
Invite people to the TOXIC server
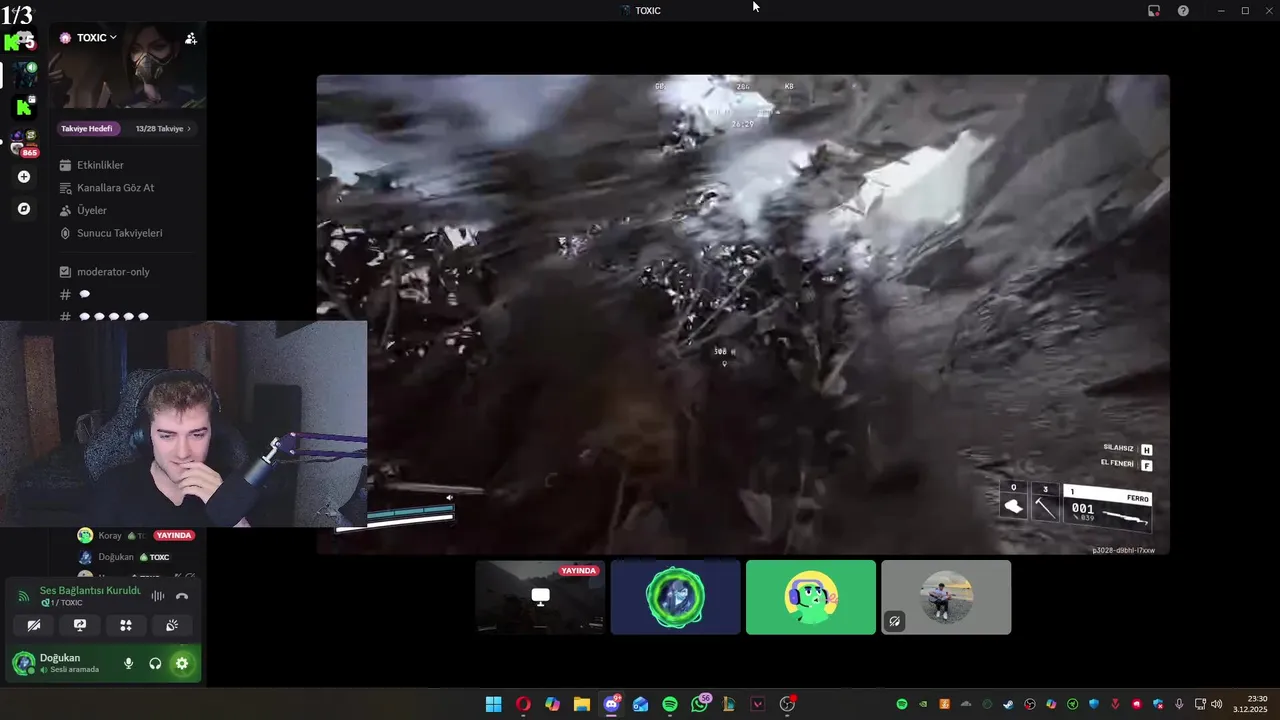point(191,38)
